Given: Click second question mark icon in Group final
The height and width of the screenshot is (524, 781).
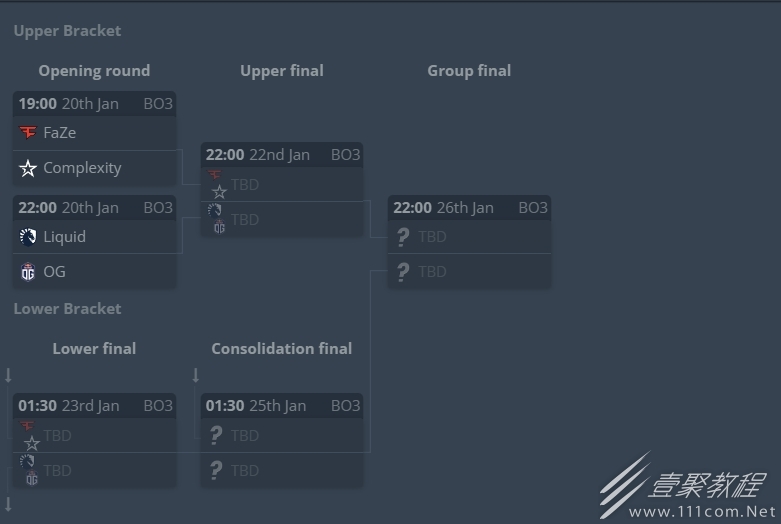Looking at the screenshot, I should click(x=403, y=272).
